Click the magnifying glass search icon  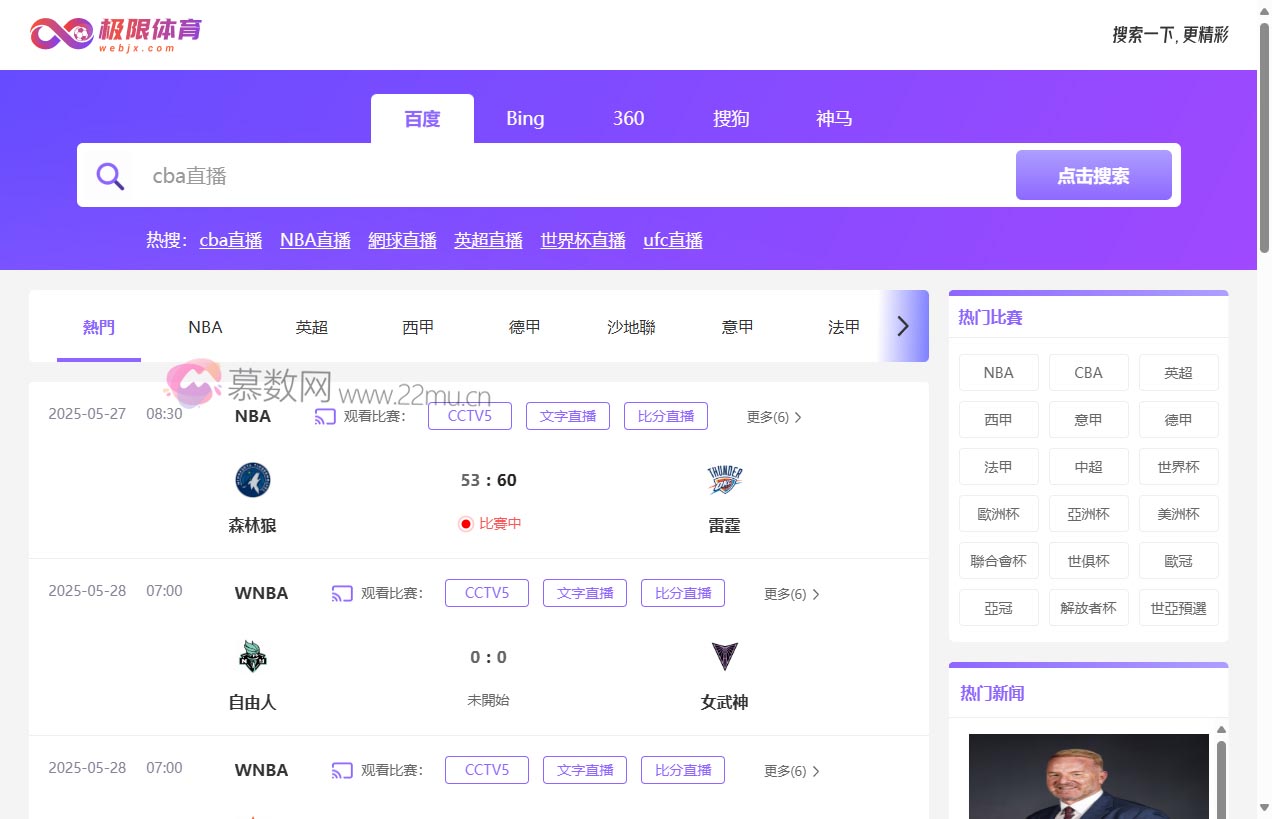(x=110, y=175)
